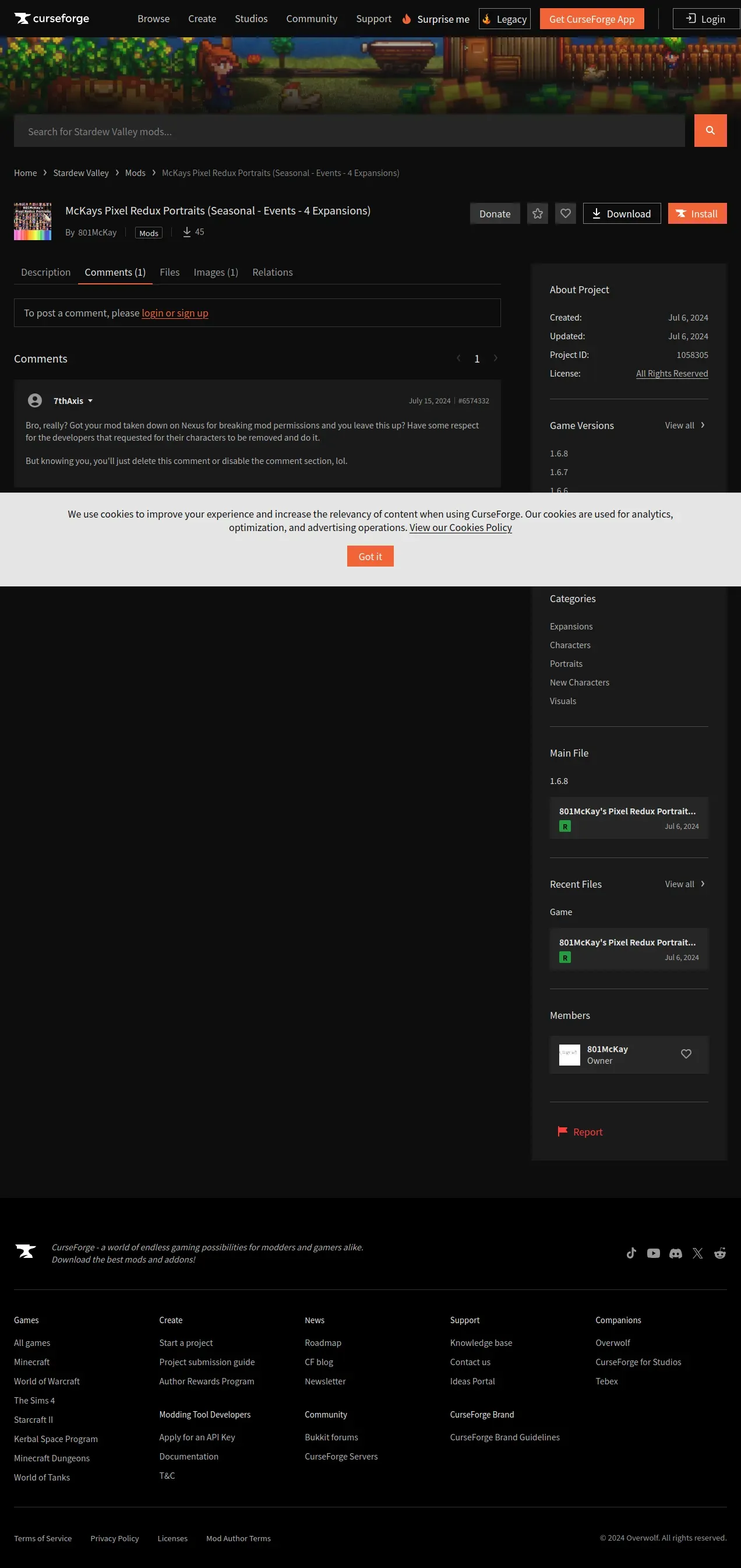Screen dimensions: 741x1568
Task: Open the YouTube social icon in footer
Action: point(654,1253)
